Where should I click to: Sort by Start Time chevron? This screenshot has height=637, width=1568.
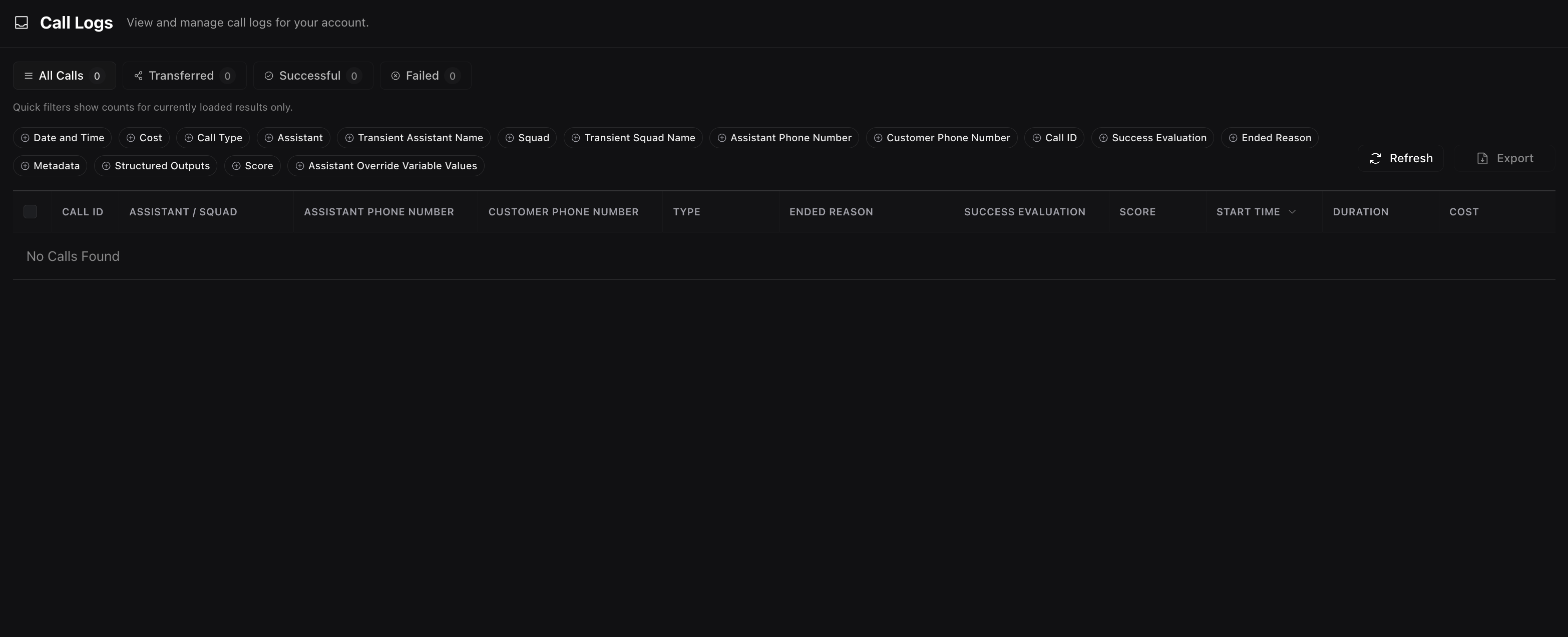coord(1292,211)
